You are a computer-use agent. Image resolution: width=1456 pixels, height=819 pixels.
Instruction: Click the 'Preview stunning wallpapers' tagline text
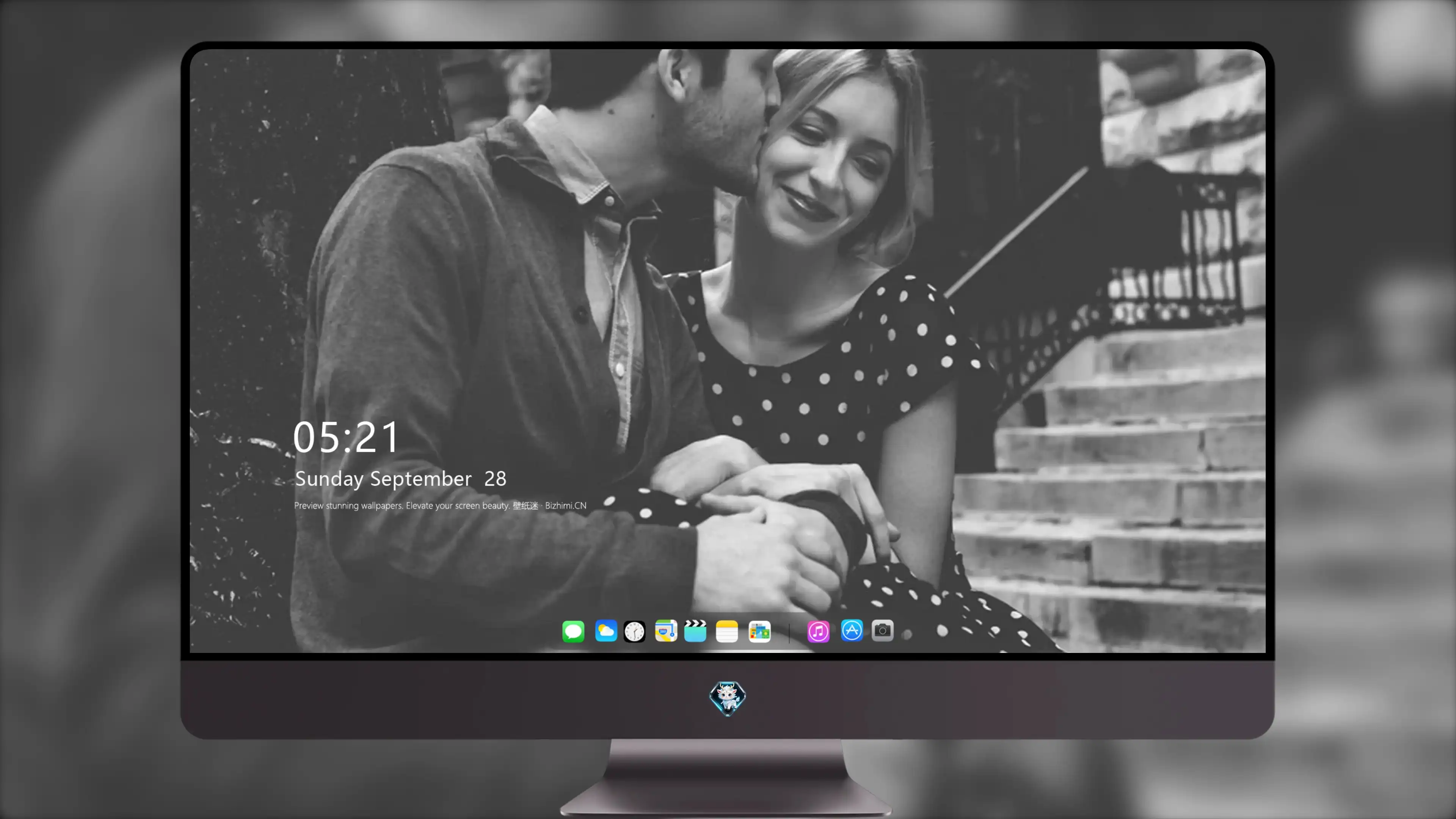coord(440,505)
